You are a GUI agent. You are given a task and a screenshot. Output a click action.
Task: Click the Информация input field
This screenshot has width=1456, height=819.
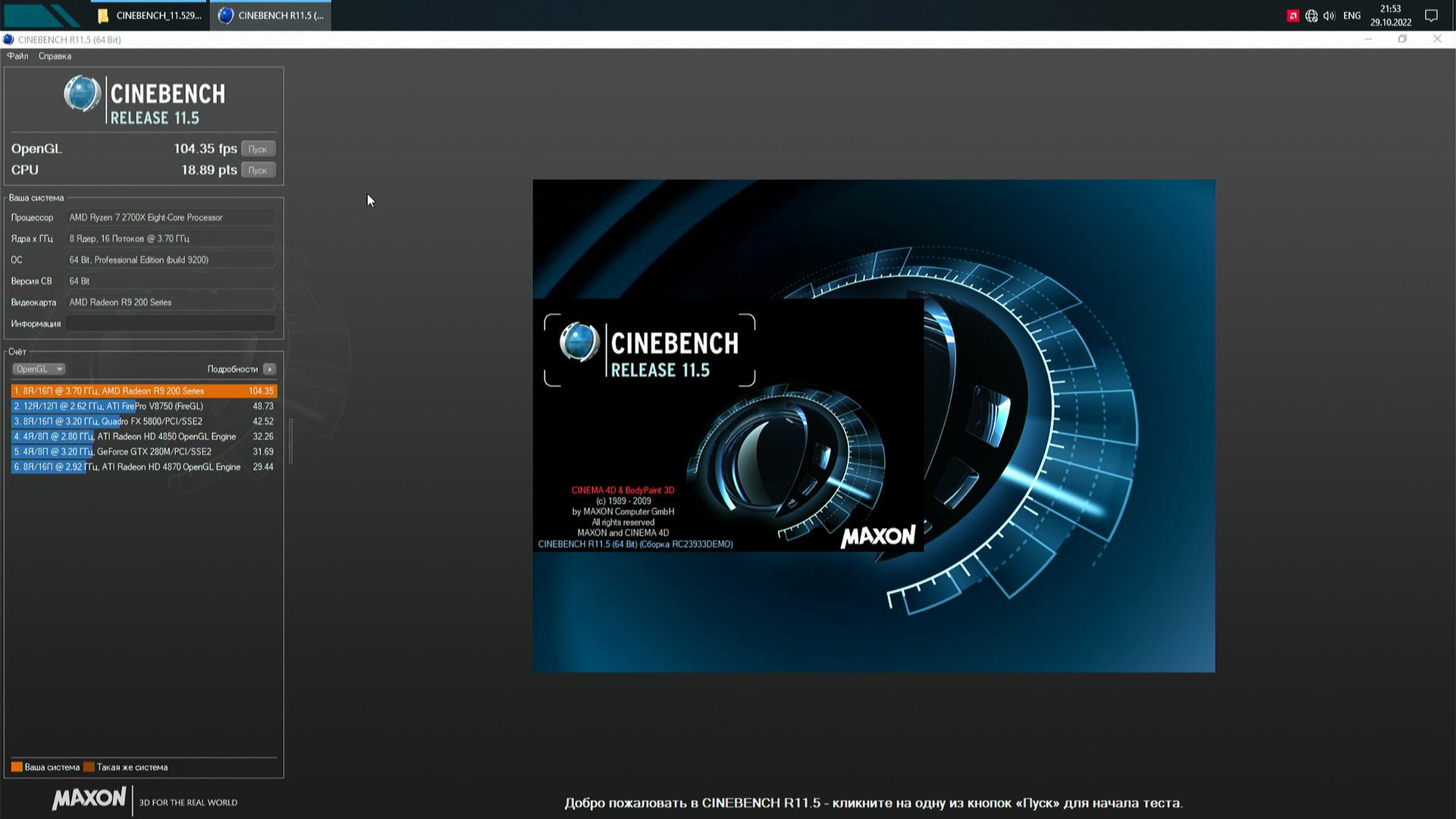click(170, 324)
